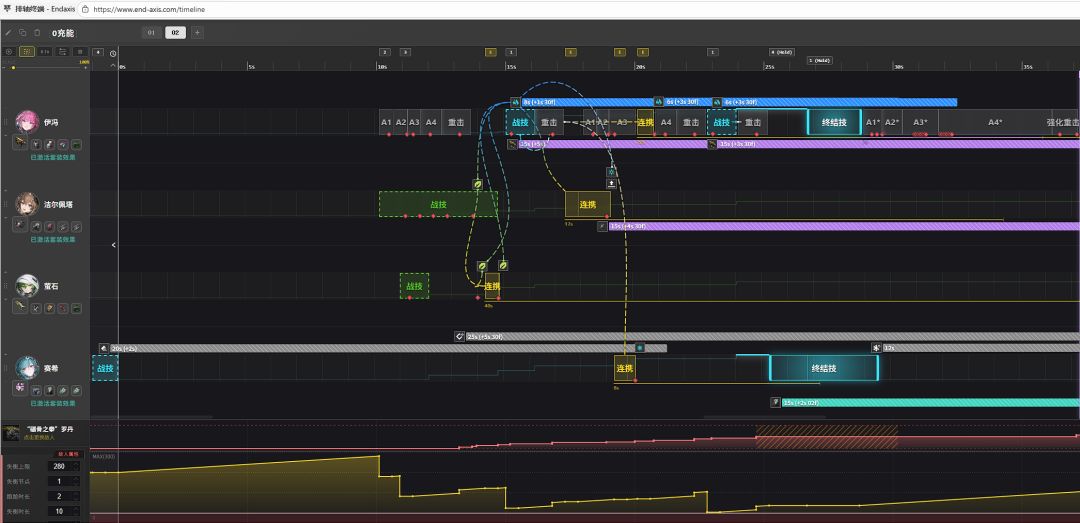Add a new scheme with plus button
Screen dimensions: 1080x523
(197, 33)
